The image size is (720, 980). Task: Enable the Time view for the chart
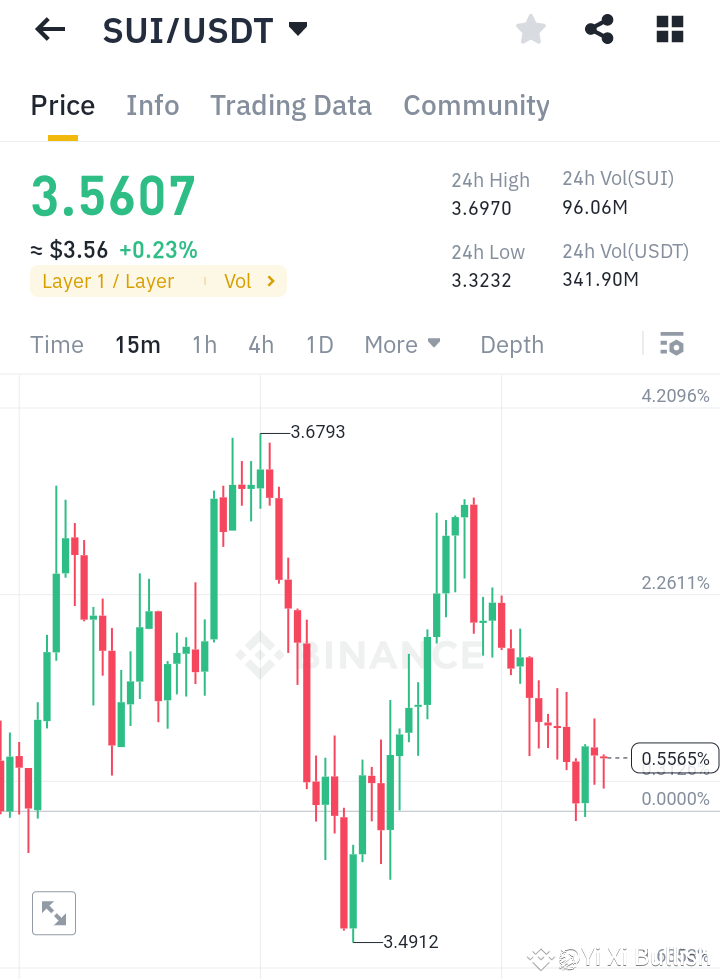coord(56,344)
